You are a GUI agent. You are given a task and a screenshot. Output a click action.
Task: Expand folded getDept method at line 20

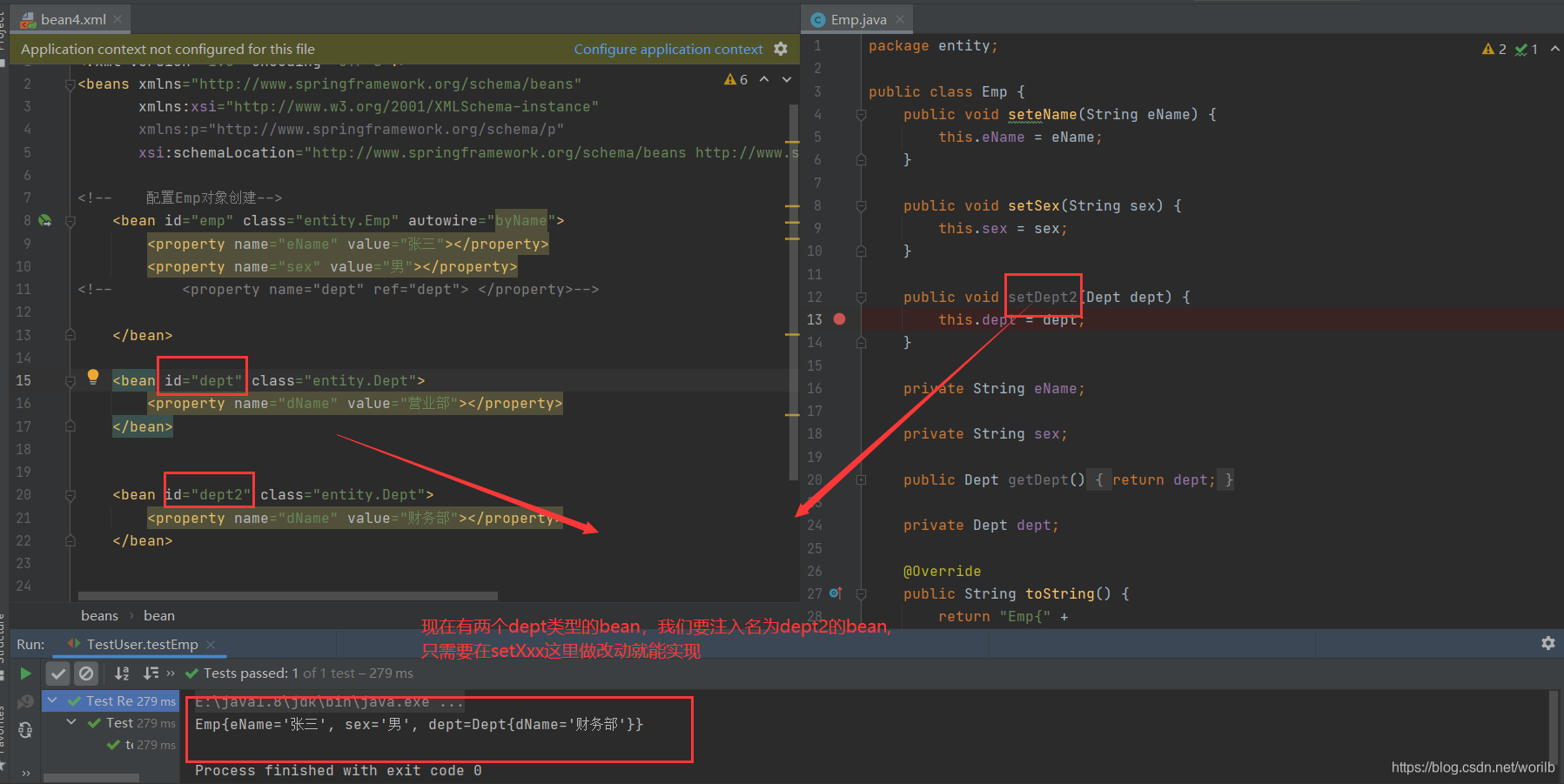point(861,480)
